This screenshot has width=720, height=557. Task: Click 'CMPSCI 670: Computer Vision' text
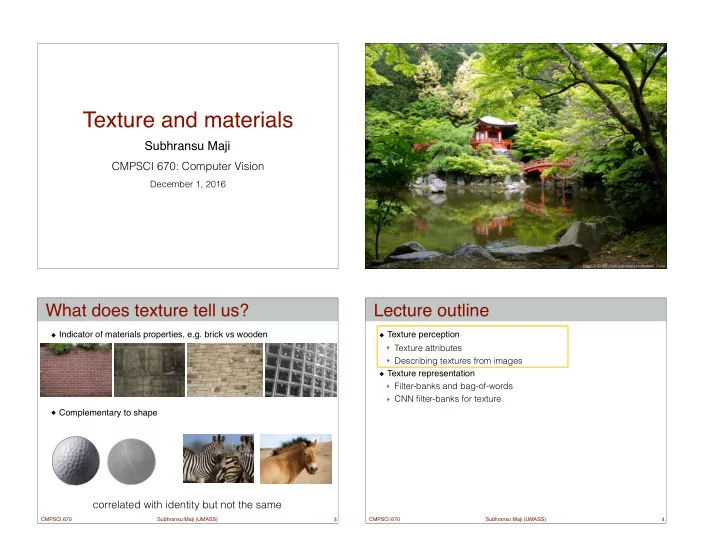[188, 166]
